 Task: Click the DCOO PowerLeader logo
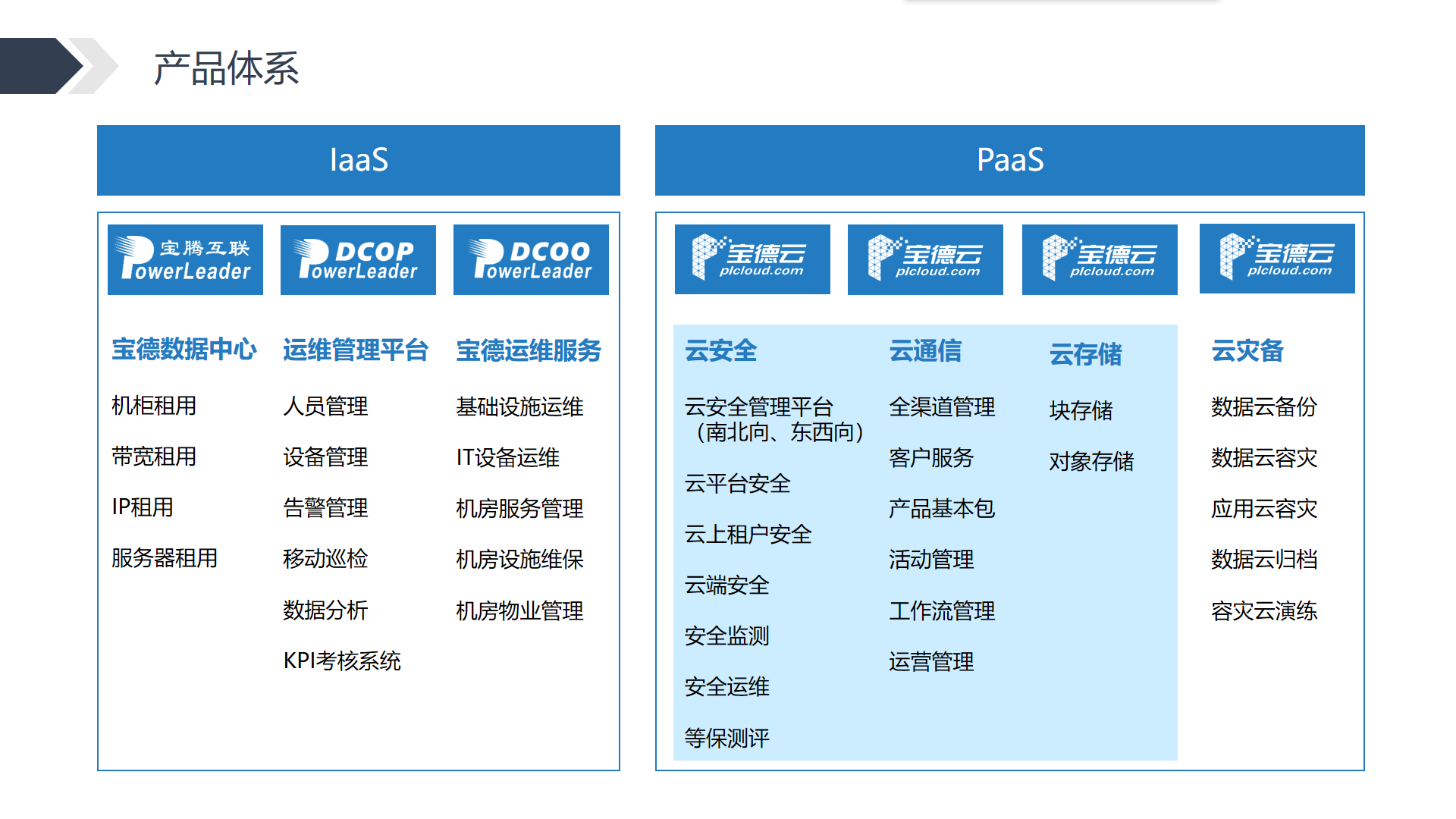531,259
